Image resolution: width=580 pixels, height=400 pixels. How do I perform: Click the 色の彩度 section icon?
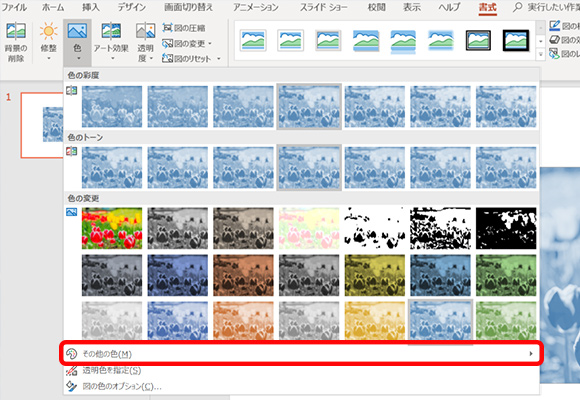(71, 90)
